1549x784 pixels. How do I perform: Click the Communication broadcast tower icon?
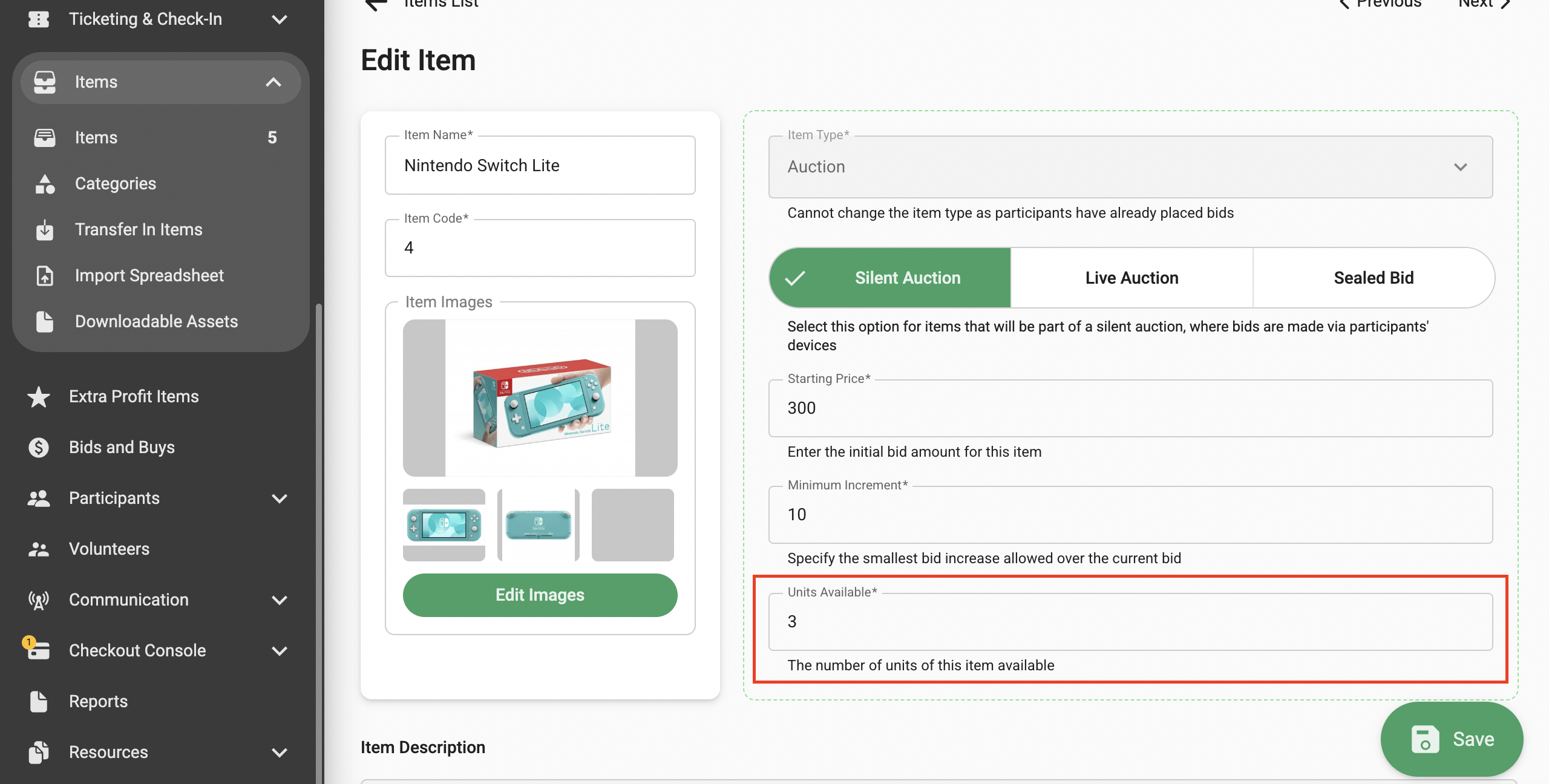pyautogui.click(x=39, y=600)
